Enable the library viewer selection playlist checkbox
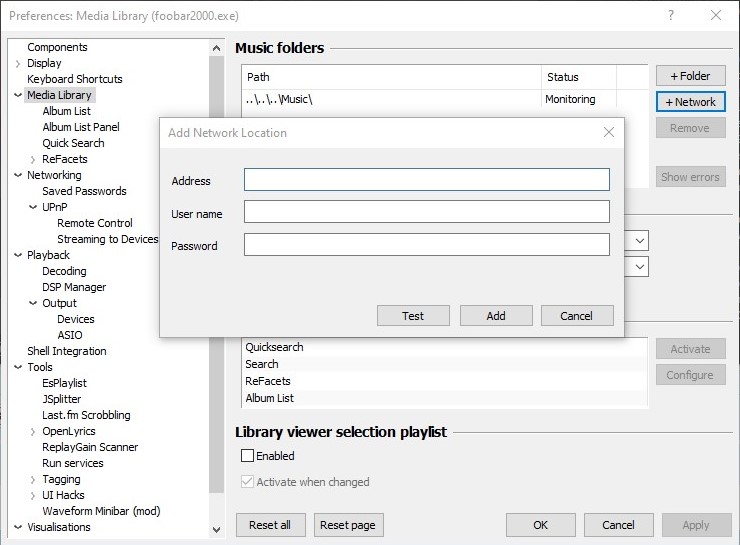Screen dimensions: 740x545 point(248,456)
